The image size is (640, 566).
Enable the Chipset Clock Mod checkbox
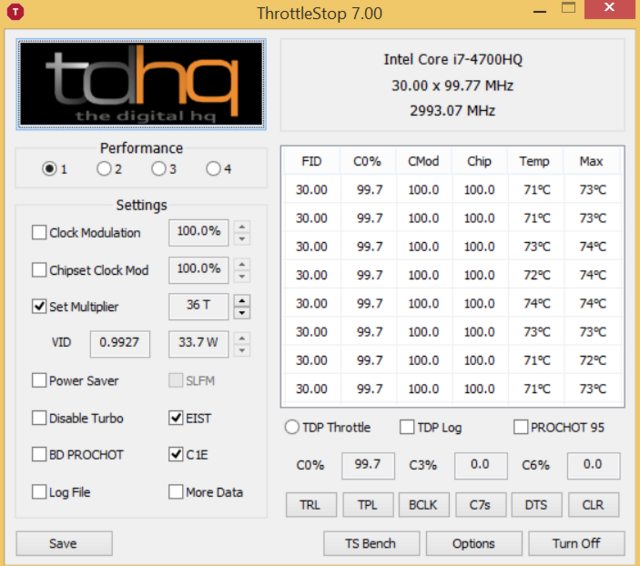tap(39, 270)
